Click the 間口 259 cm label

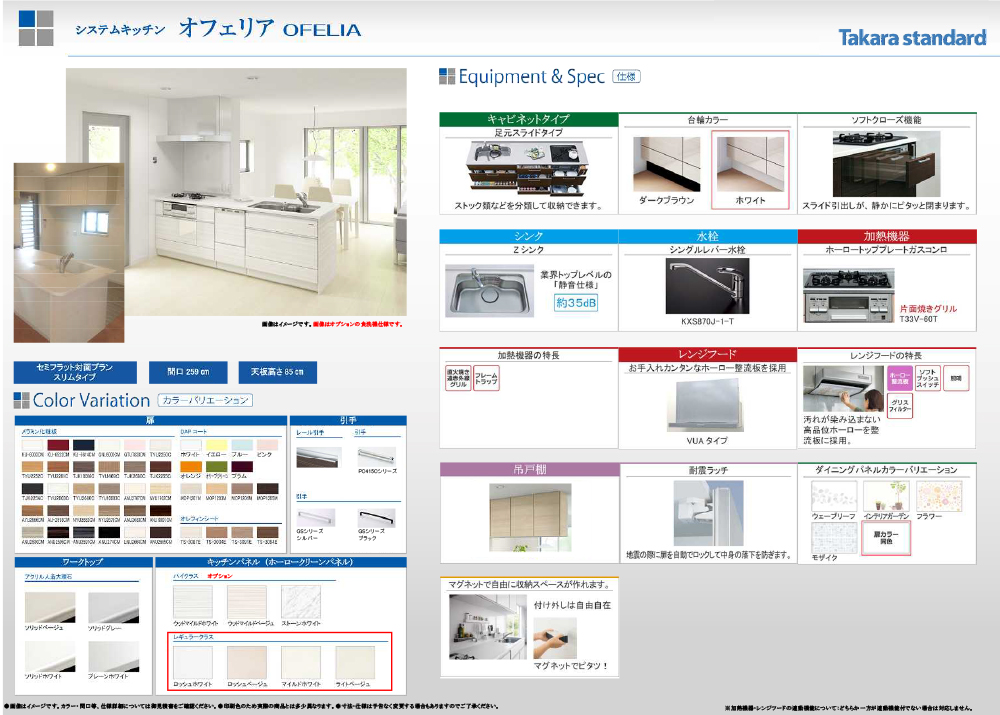tap(188, 372)
